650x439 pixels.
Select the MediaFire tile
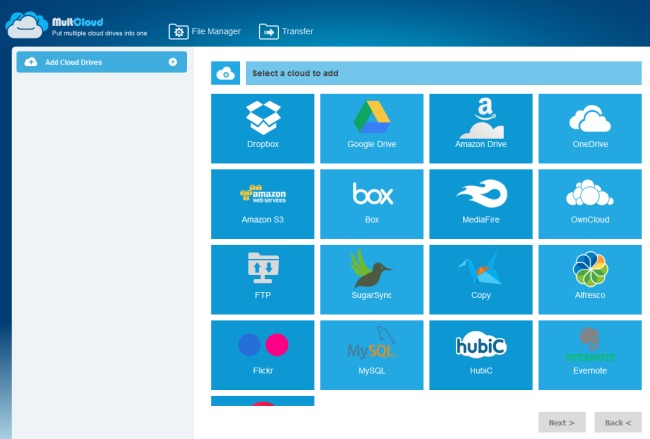(x=480, y=204)
